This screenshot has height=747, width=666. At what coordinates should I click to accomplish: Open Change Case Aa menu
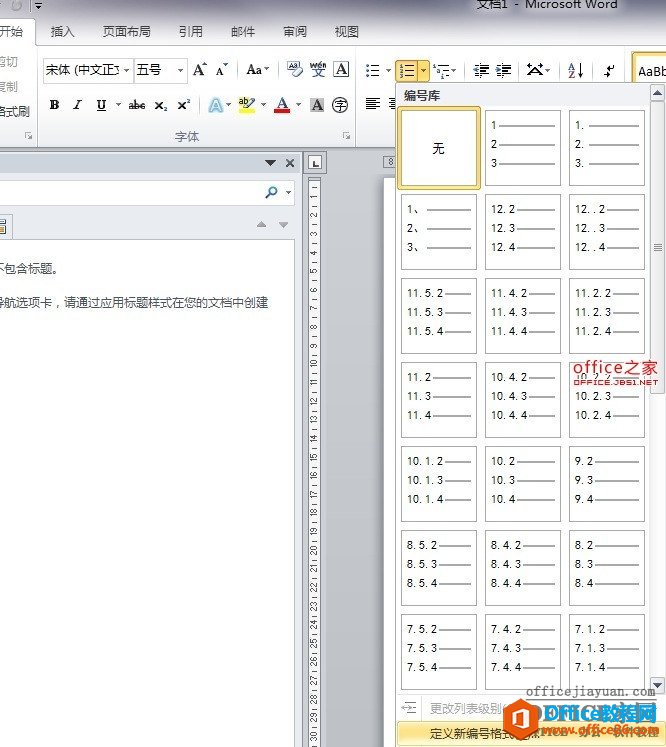pos(257,70)
